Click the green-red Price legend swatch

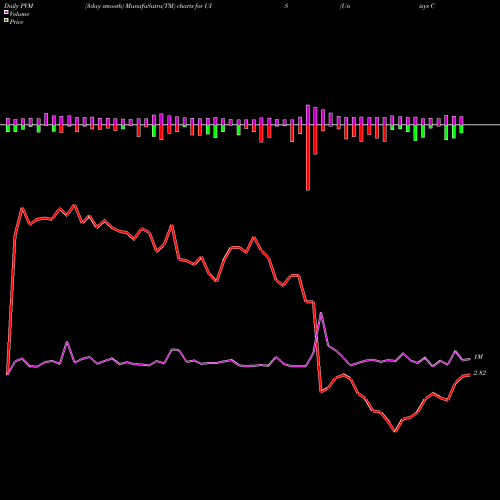click(x=6, y=21)
